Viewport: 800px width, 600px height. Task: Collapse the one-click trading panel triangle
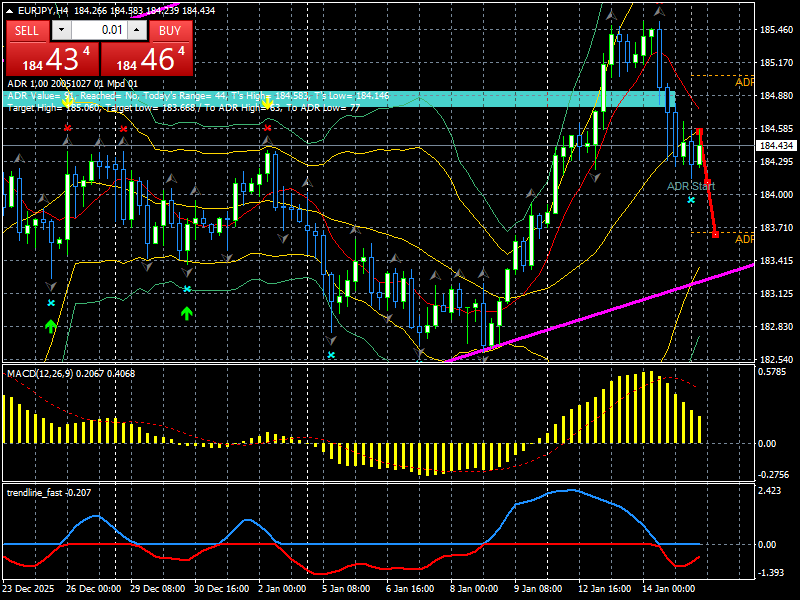[10, 11]
